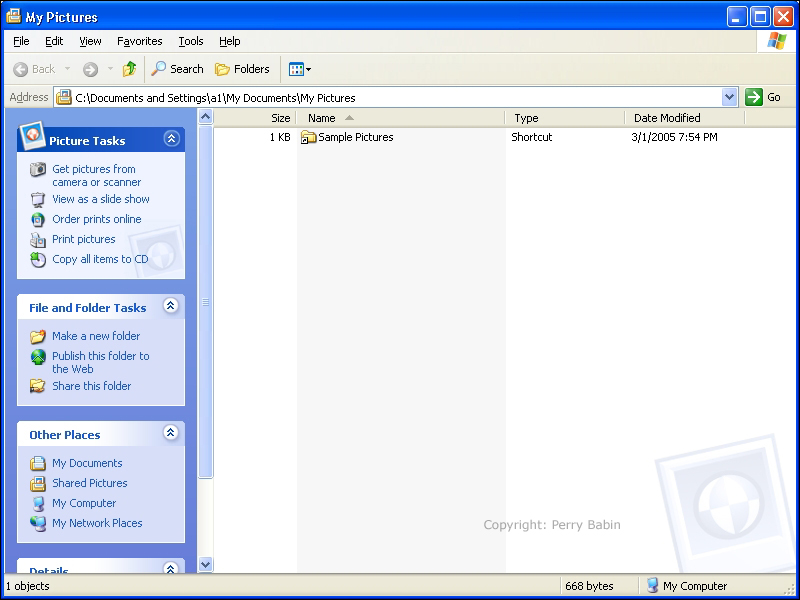Click Print pictures link
This screenshot has height=600, width=800.
click(84, 239)
